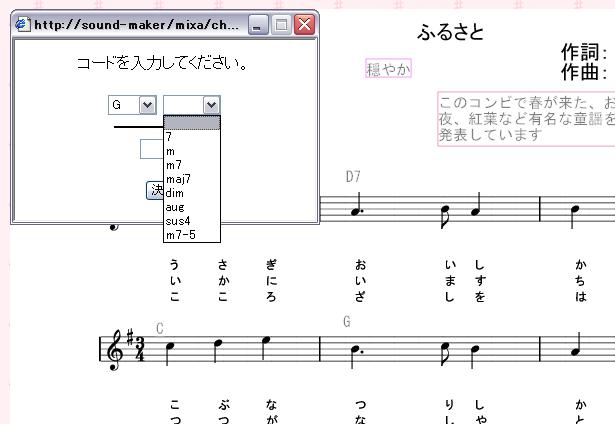The height and width of the screenshot is (424, 615).
Task: Click the C chord symbol above staff
Action: pos(160,328)
